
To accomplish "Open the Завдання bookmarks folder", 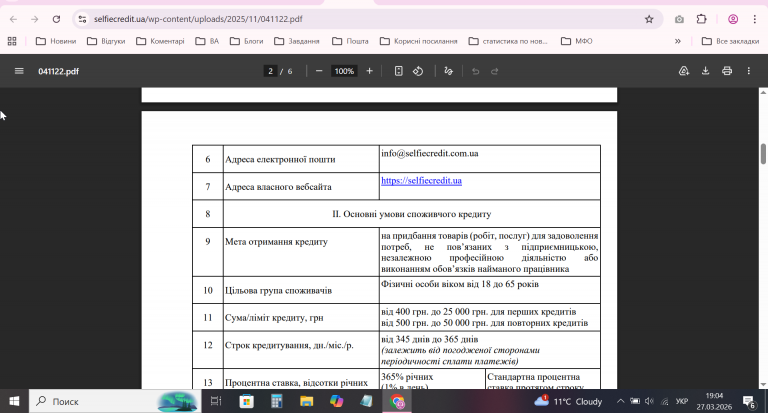I will pyautogui.click(x=297, y=41).
